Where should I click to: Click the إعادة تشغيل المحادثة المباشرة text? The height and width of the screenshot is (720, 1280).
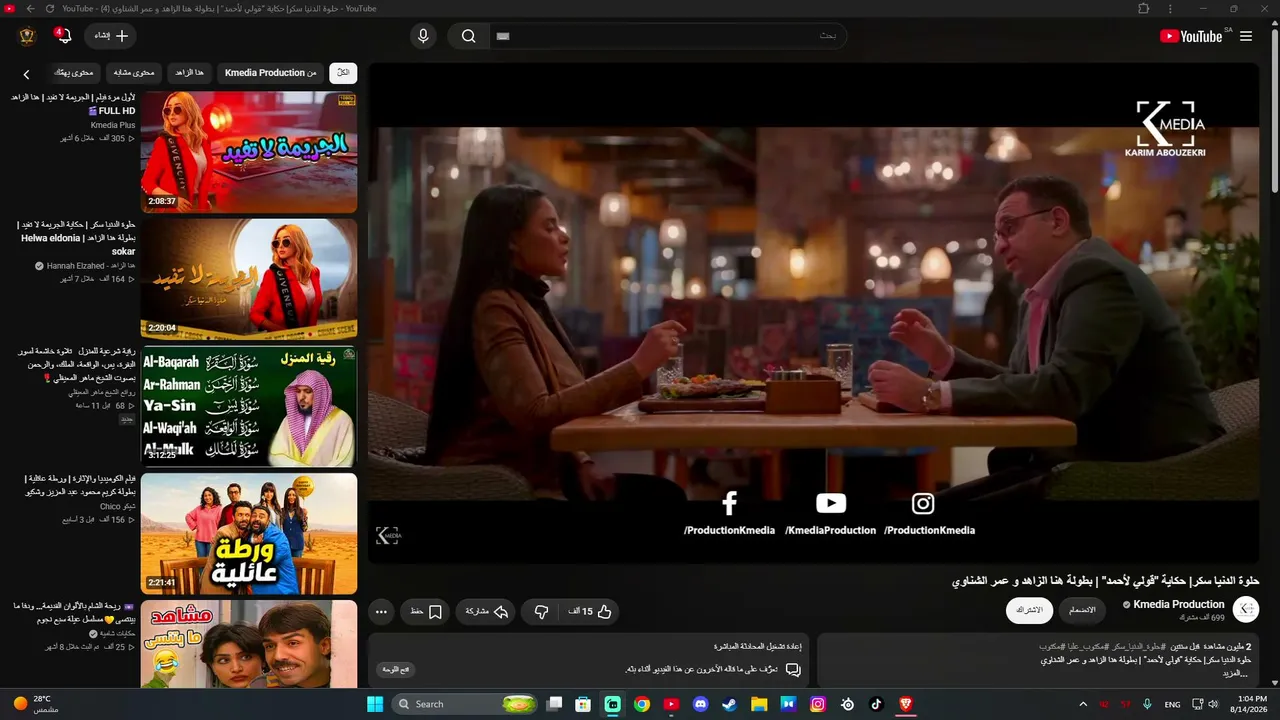point(757,646)
